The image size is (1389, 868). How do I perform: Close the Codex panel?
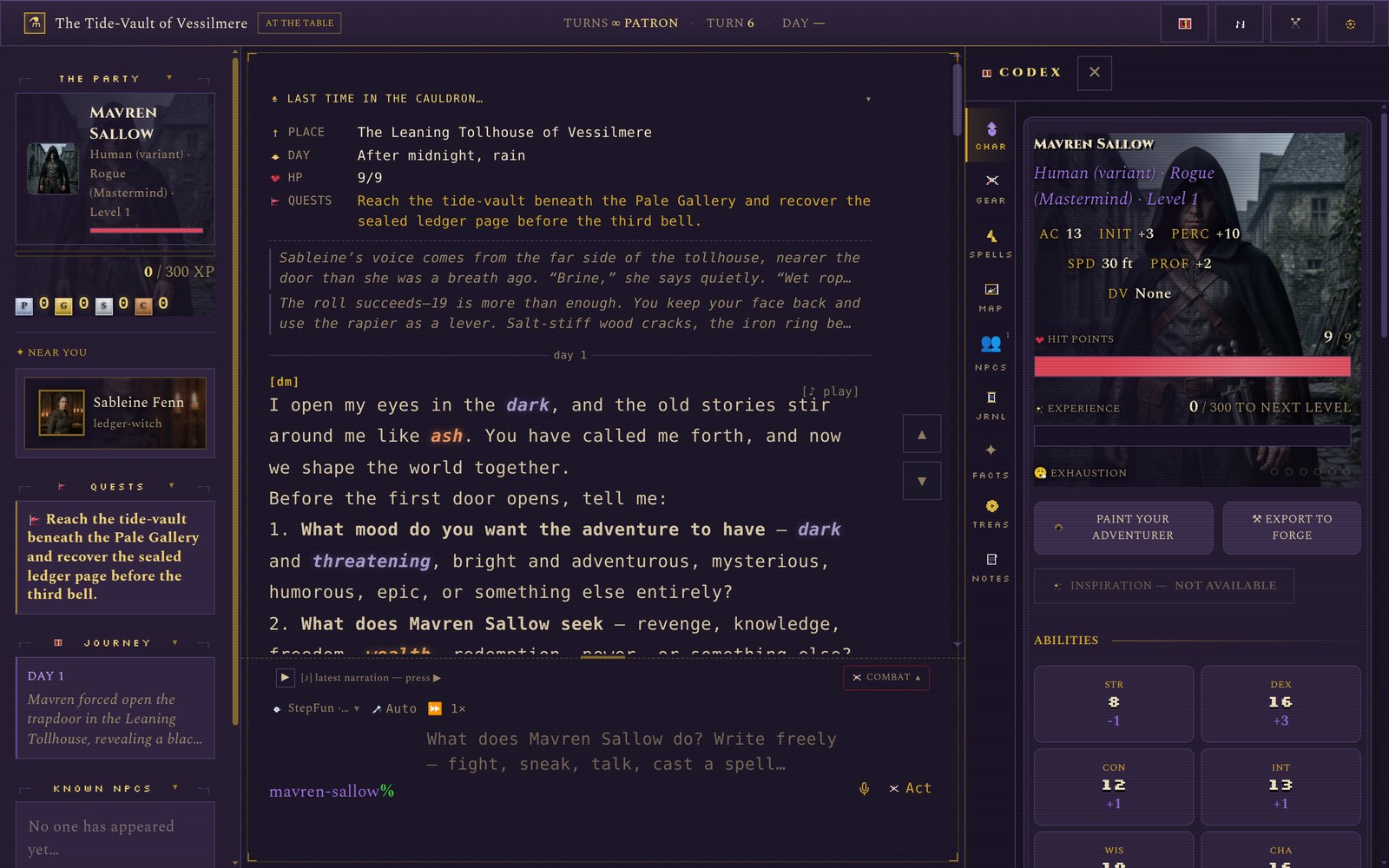(1095, 73)
